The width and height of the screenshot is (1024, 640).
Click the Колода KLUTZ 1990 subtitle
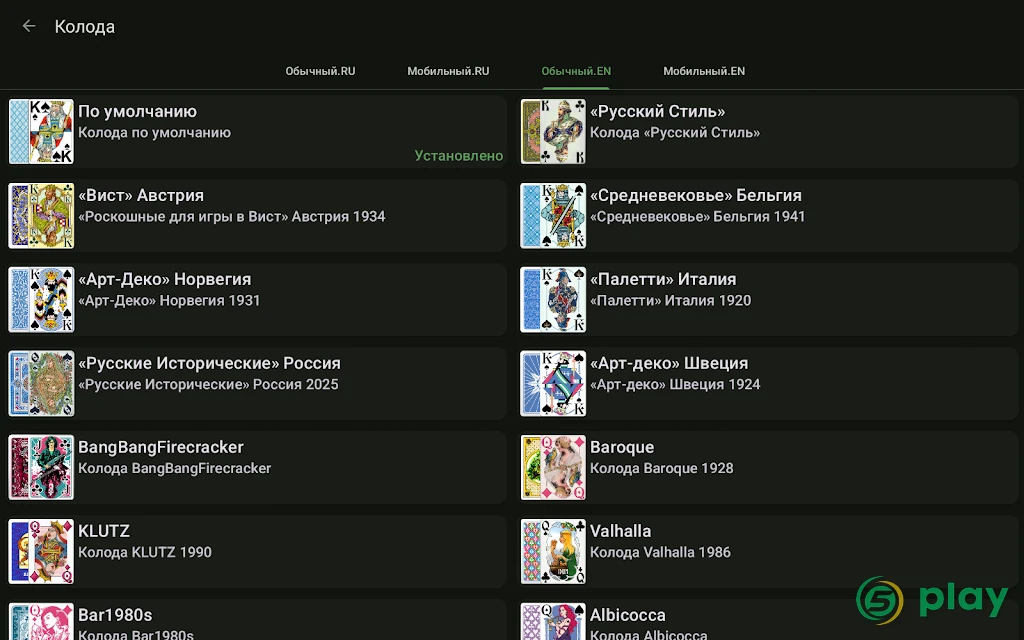point(145,552)
